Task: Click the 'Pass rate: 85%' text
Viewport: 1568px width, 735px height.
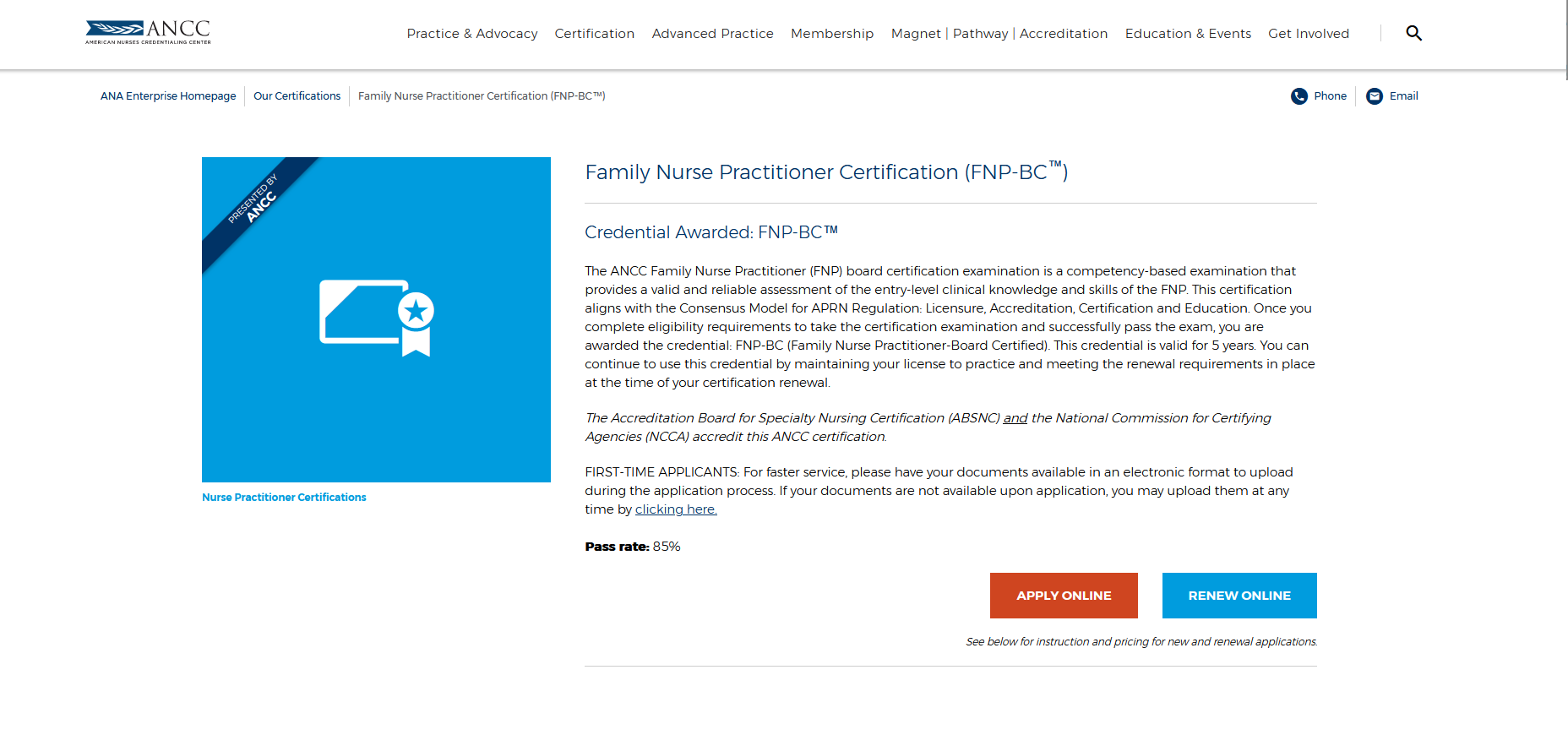Action: (633, 547)
